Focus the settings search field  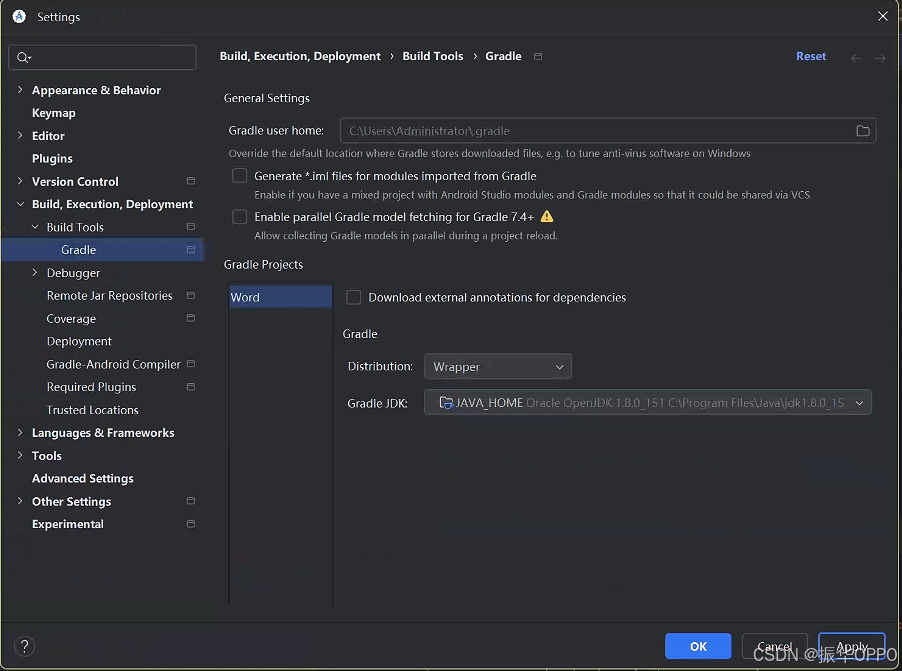click(102, 58)
